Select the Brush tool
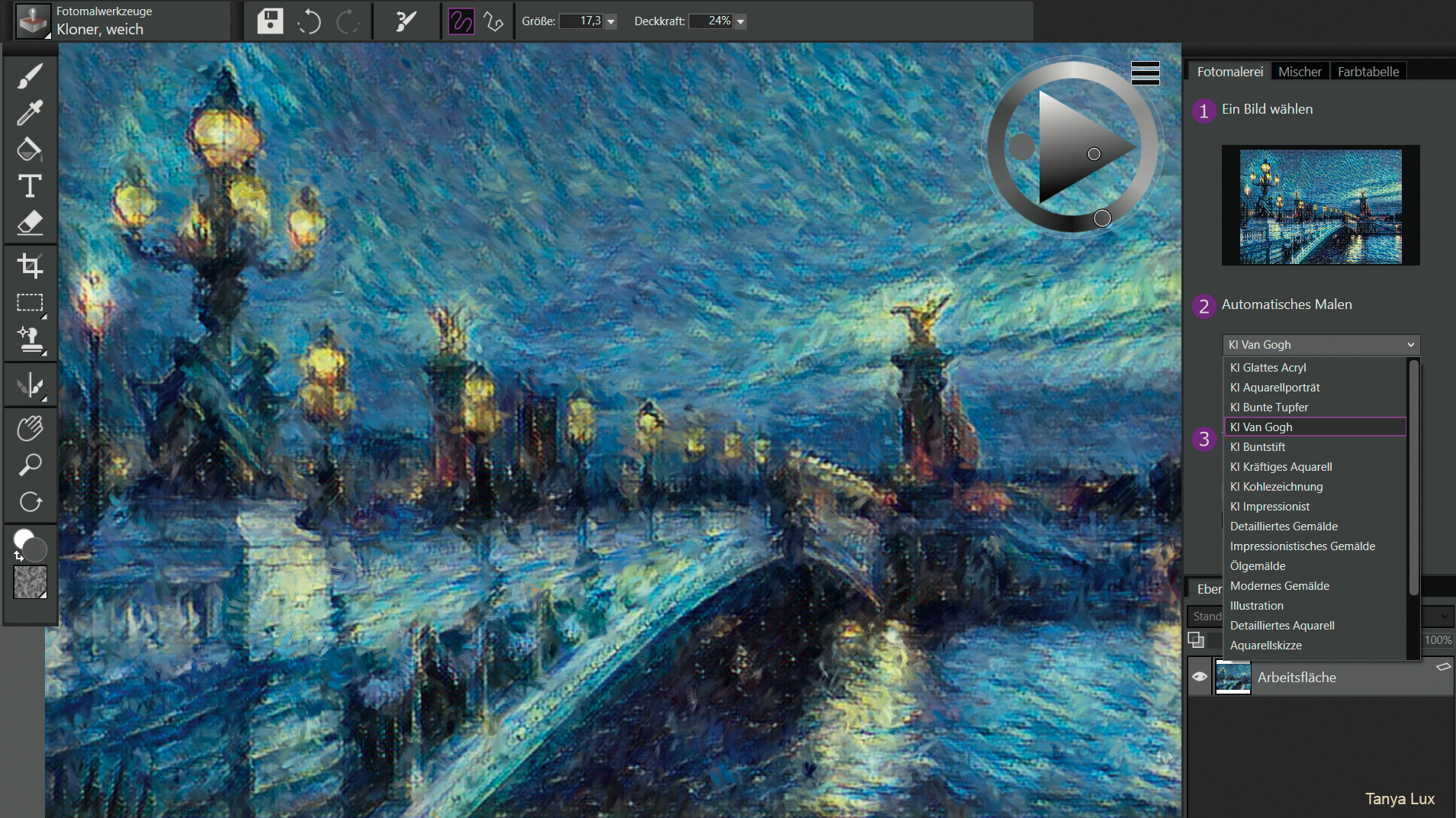 pos(30,76)
